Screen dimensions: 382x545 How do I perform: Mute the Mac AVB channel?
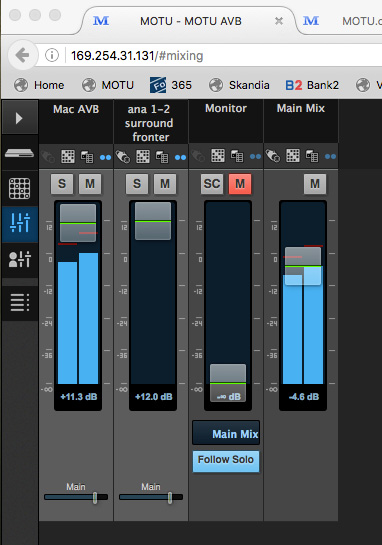tap(90, 184)
